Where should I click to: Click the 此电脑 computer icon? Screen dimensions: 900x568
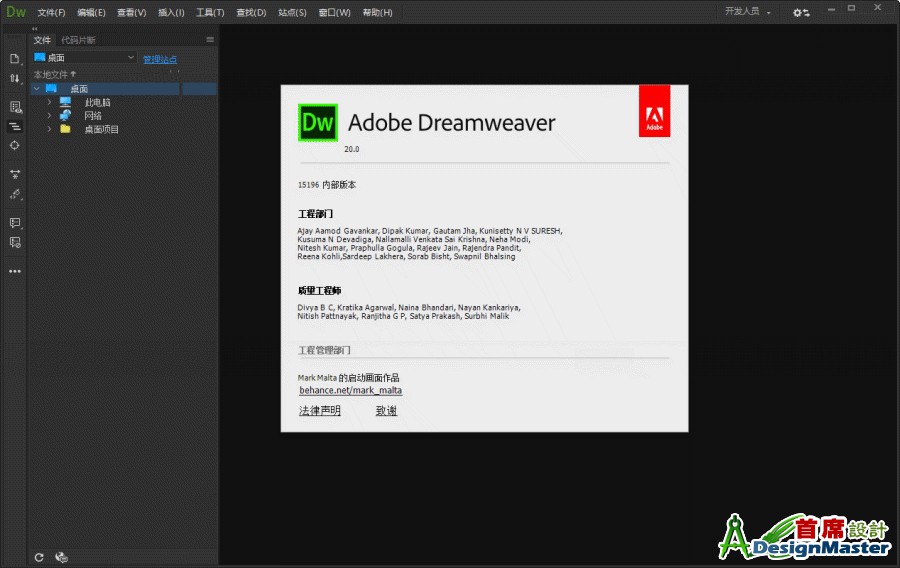(65, 102)
